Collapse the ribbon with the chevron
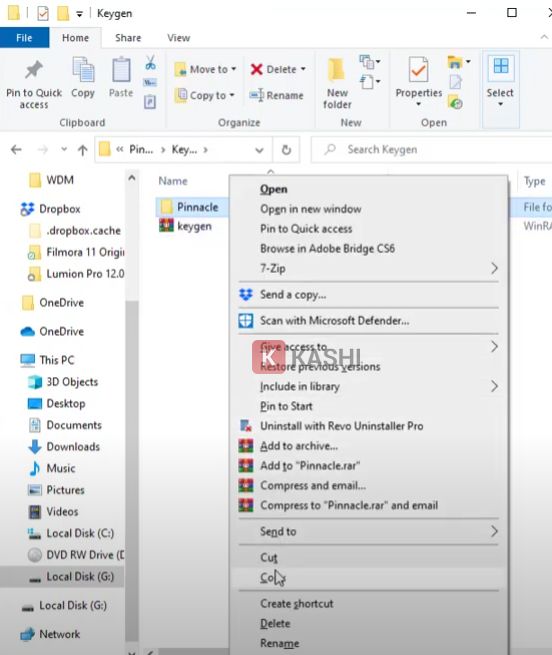Image resolution: width=552 pixels, height=655 pixels. 544,37
